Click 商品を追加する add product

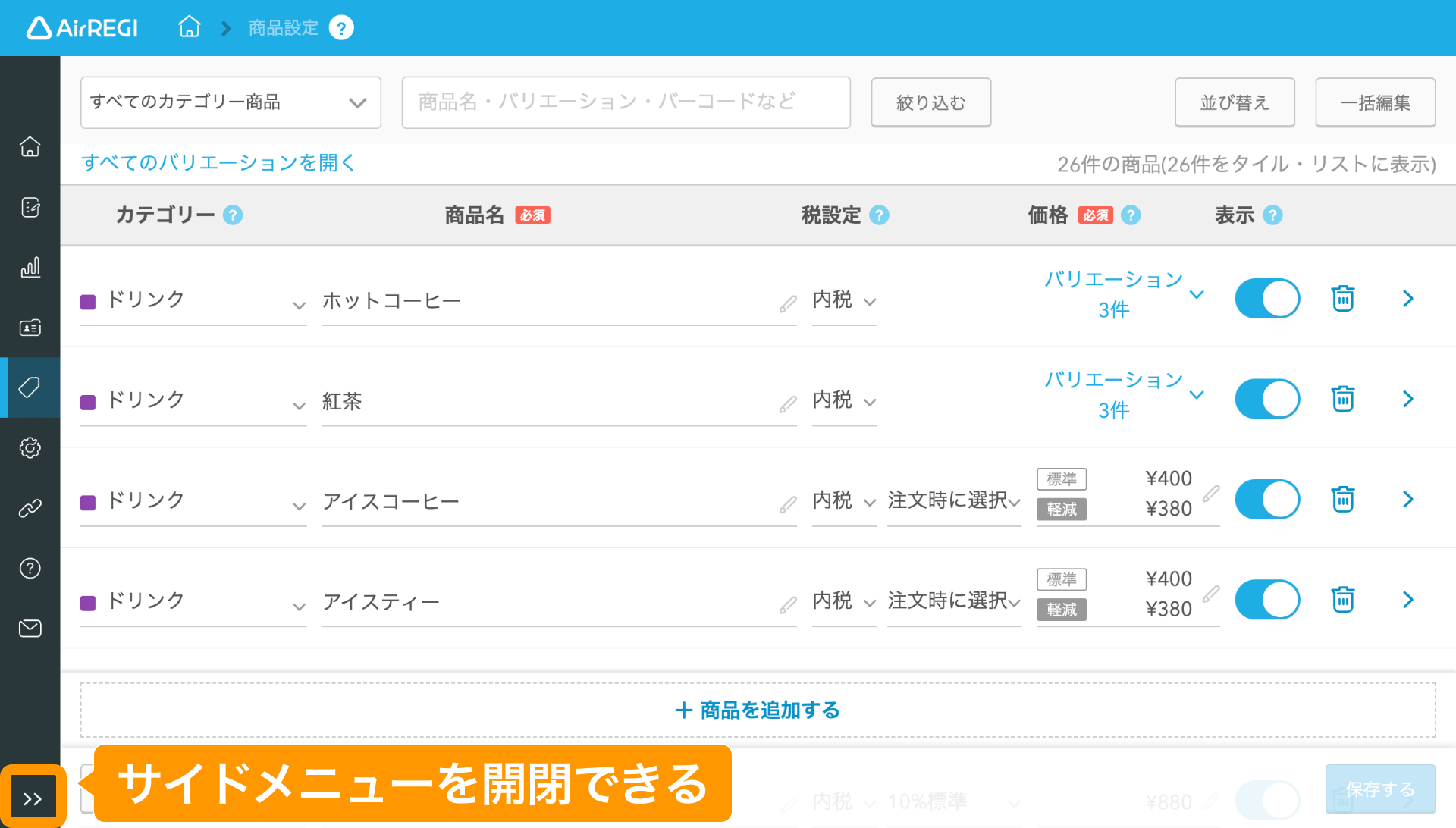pyautogui.click(x=758, y=710)
